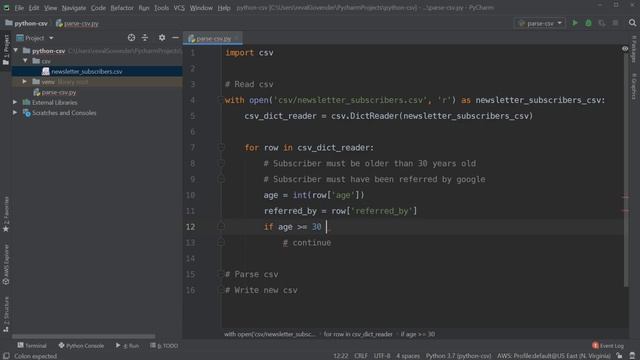640x360 pixels.
Task: Fold the with-open block at line 4
Action: click(220, 100)
